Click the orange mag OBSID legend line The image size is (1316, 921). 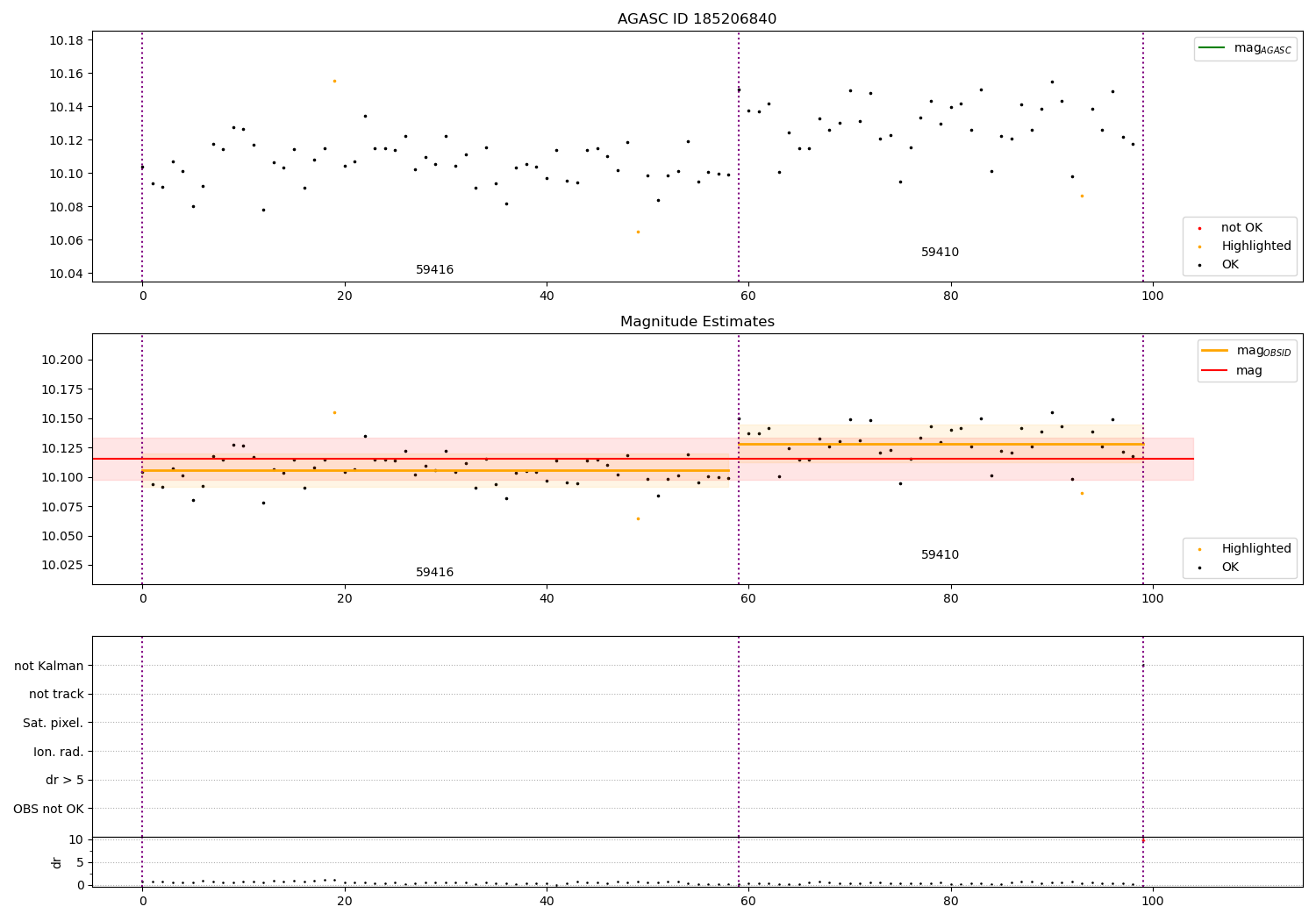[x=1215, y=351]
